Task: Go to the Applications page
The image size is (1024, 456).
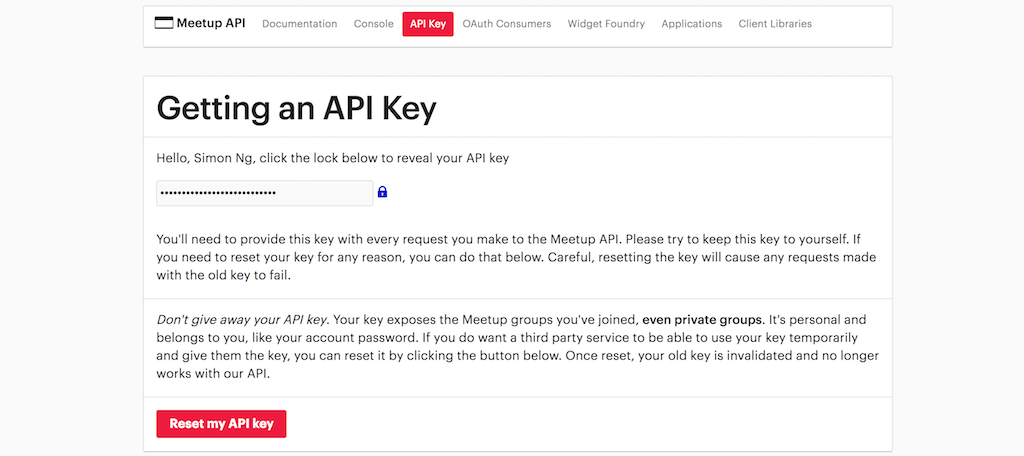Action: 691,24
